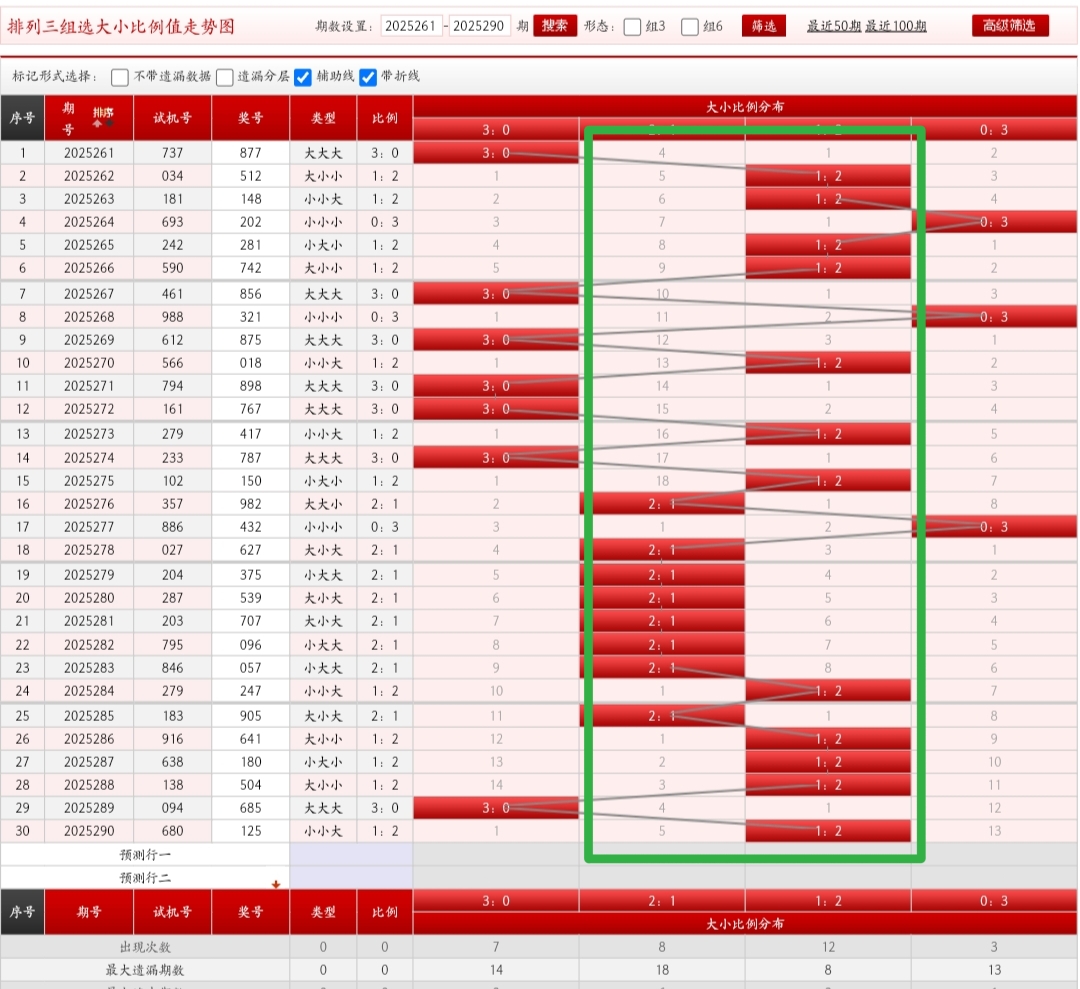Click the red down-arrow below prediction rows

pyautogui.click(x=276, y=884)
